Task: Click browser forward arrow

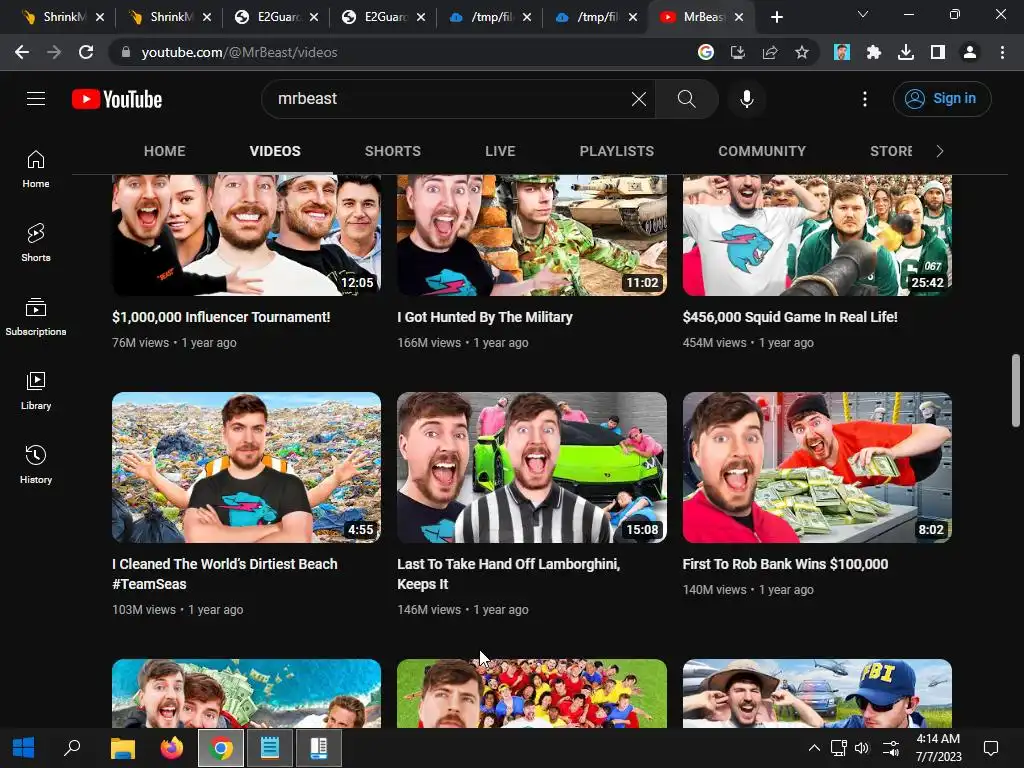Action: click(54, 52)
